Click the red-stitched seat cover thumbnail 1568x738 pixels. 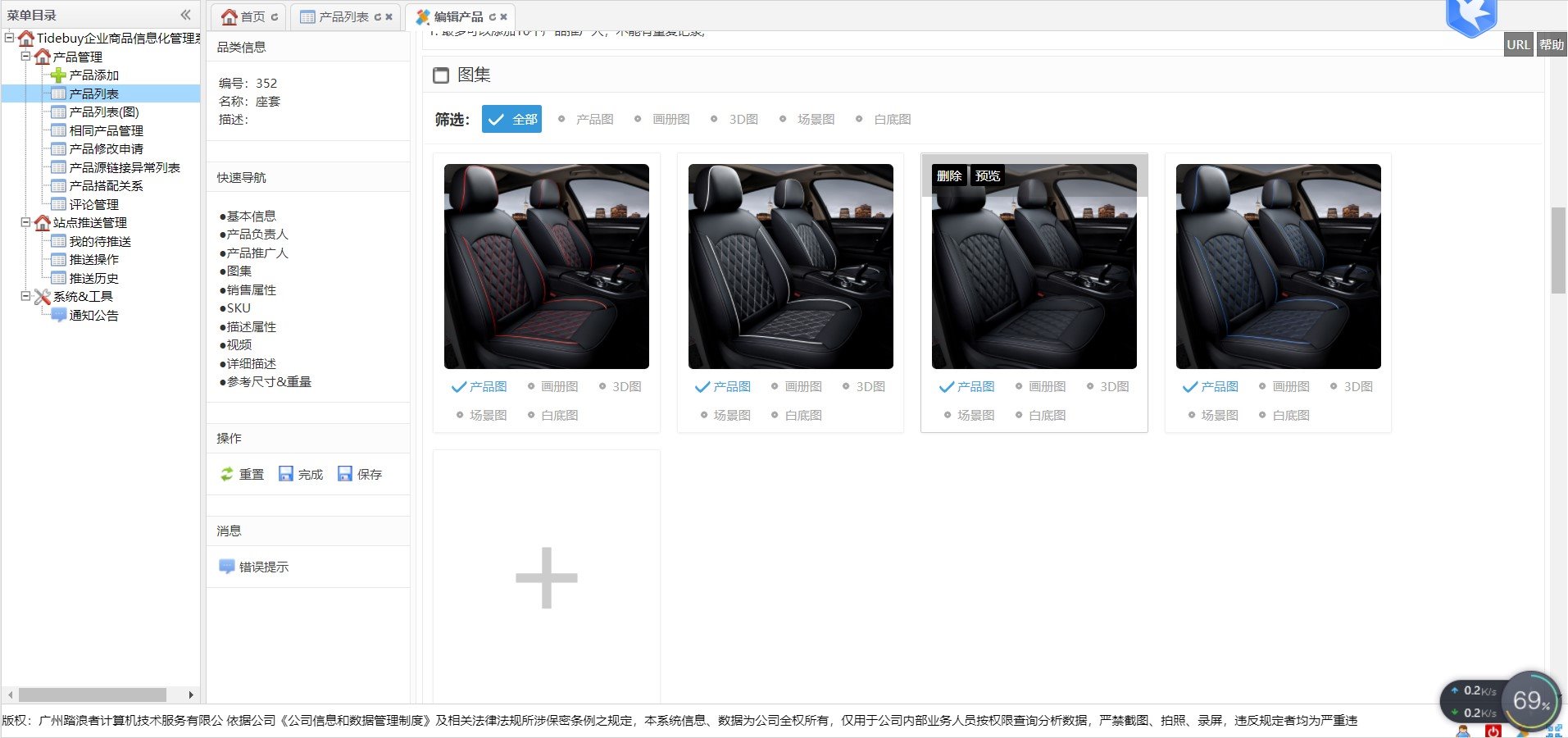(x=546, y=266)
